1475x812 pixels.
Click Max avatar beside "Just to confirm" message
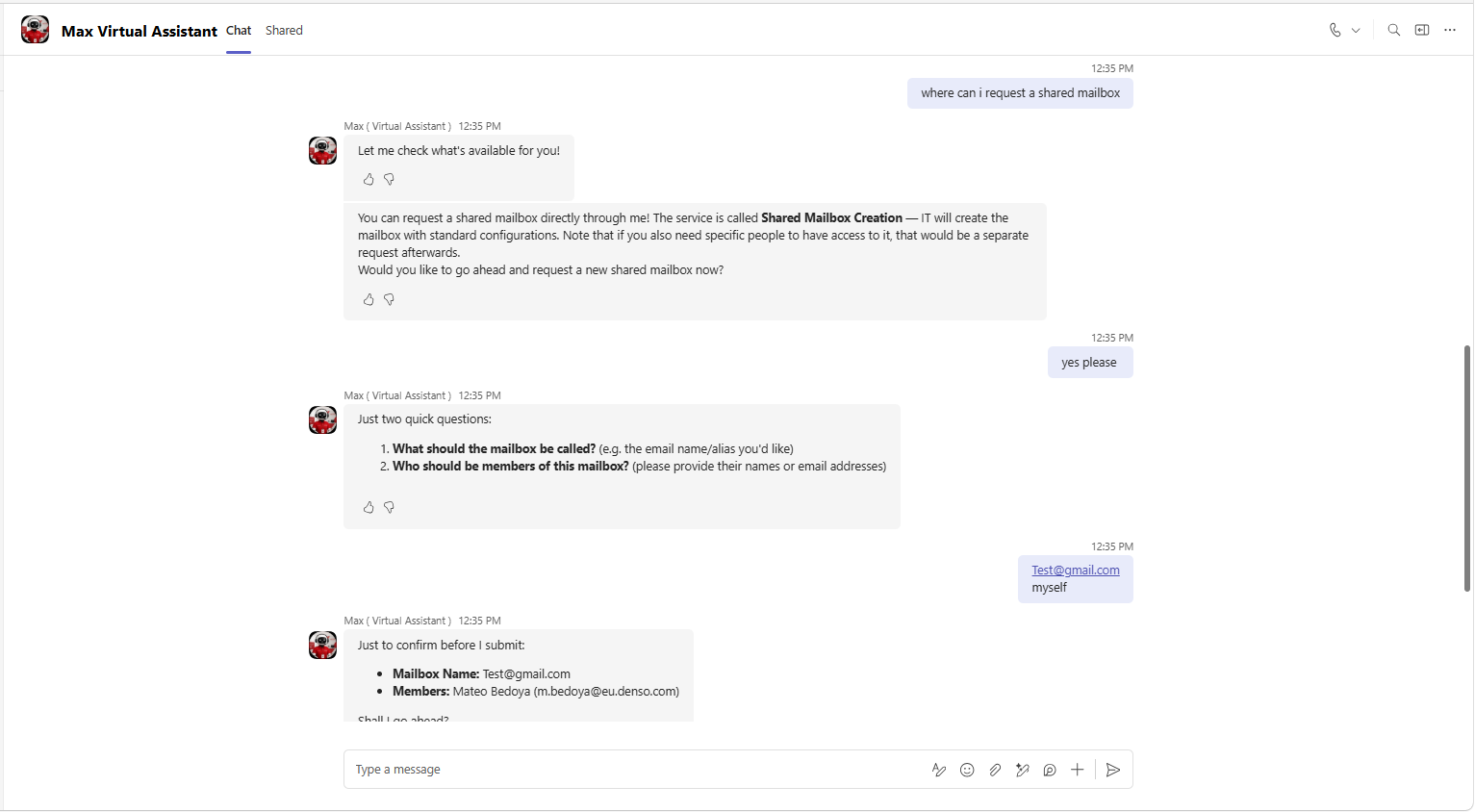322,645
